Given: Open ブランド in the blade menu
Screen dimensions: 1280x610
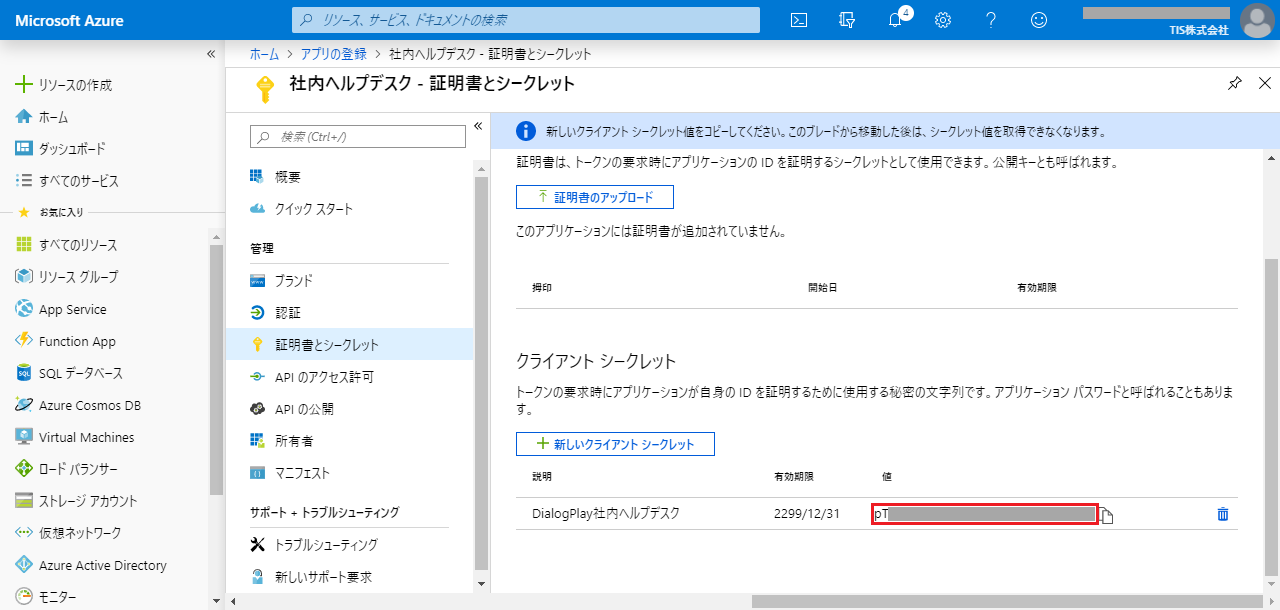Looking at the screenshot, I should (281, 281).
